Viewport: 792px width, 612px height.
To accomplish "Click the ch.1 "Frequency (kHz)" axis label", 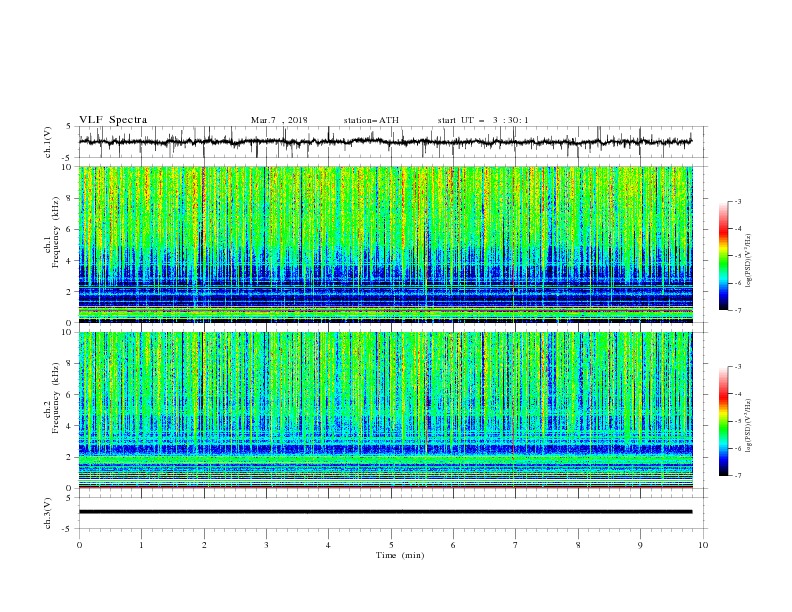I will pyautogui.click(x=56, y=232).
